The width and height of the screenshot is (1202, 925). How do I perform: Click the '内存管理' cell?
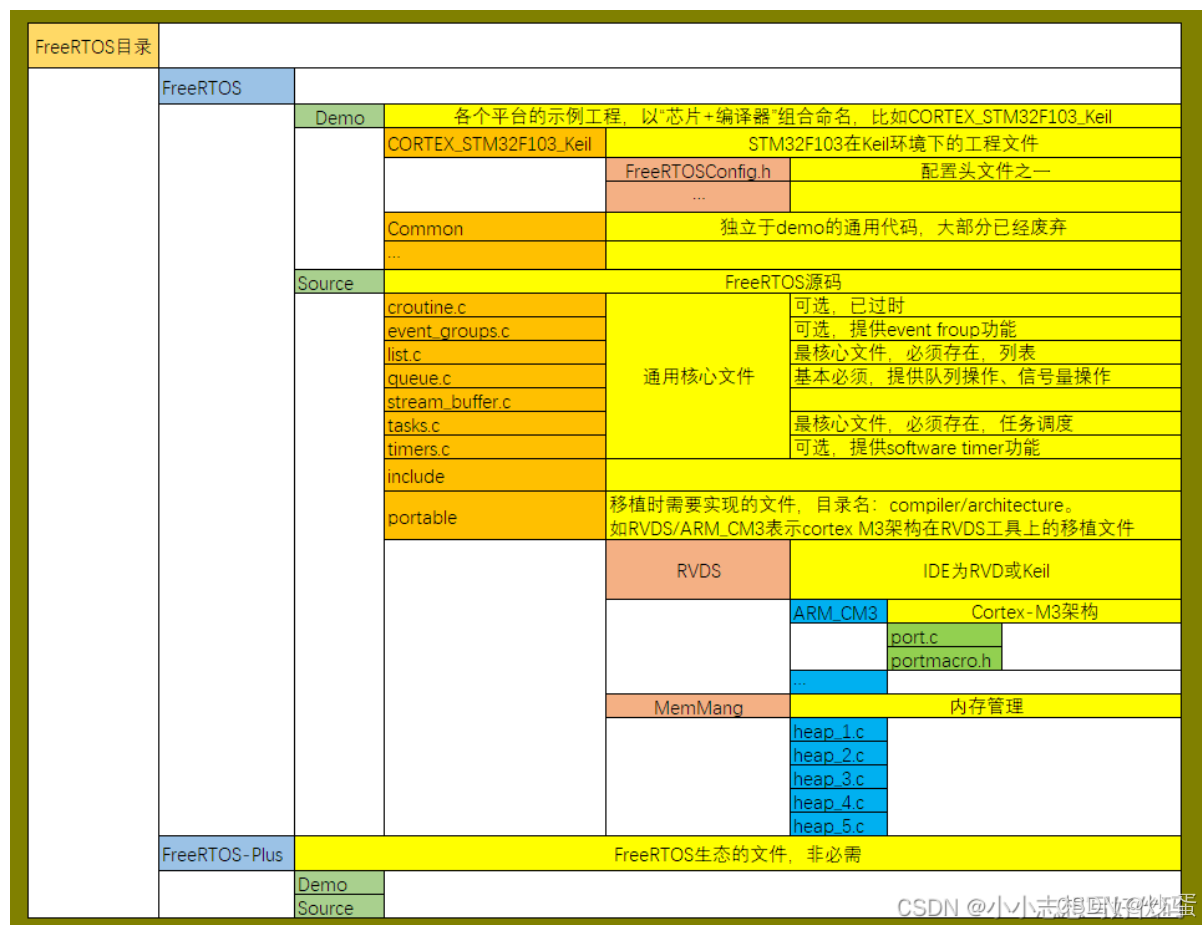[985, 707]
